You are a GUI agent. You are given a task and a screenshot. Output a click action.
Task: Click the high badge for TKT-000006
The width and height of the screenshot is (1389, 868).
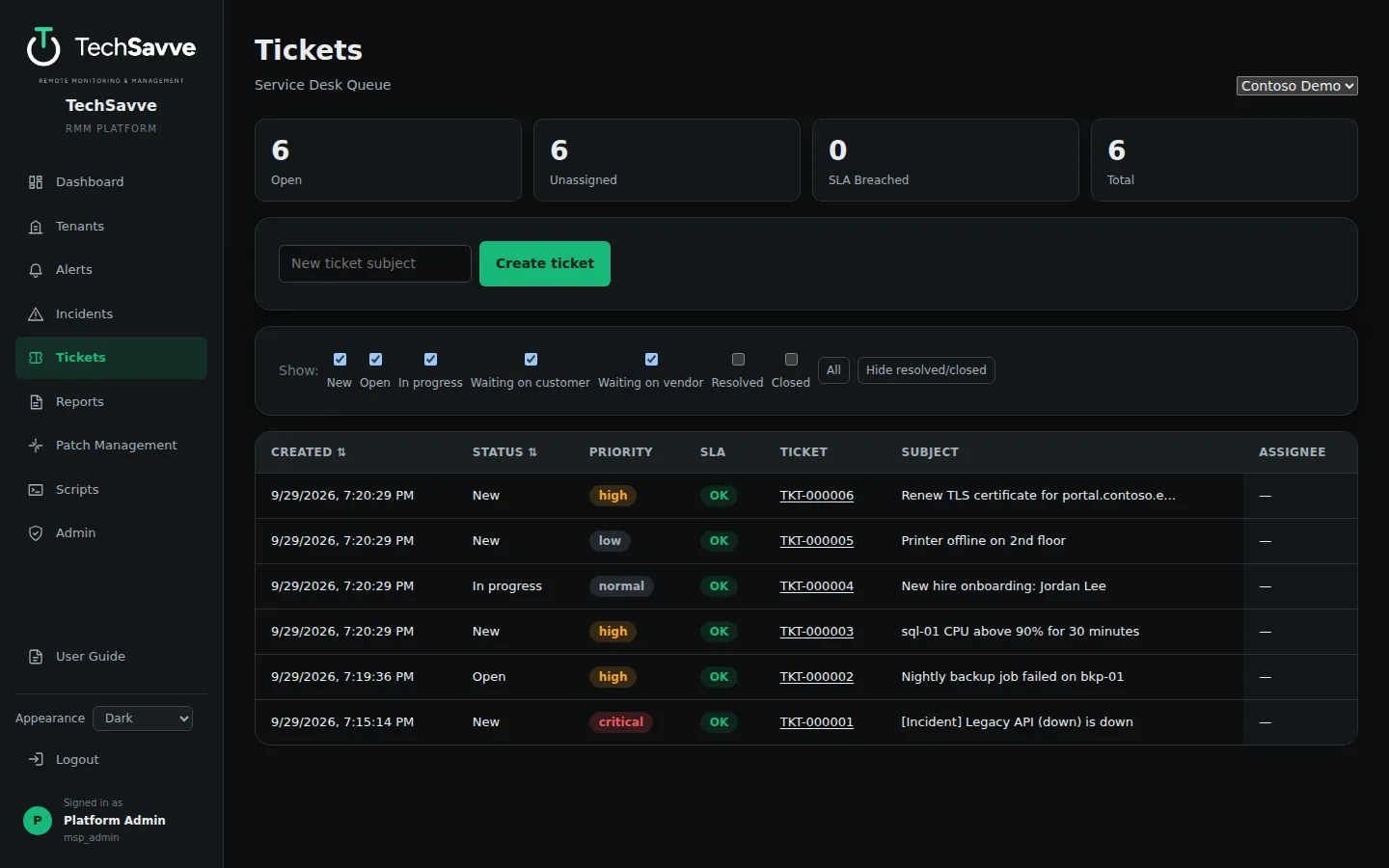[613, 496]
